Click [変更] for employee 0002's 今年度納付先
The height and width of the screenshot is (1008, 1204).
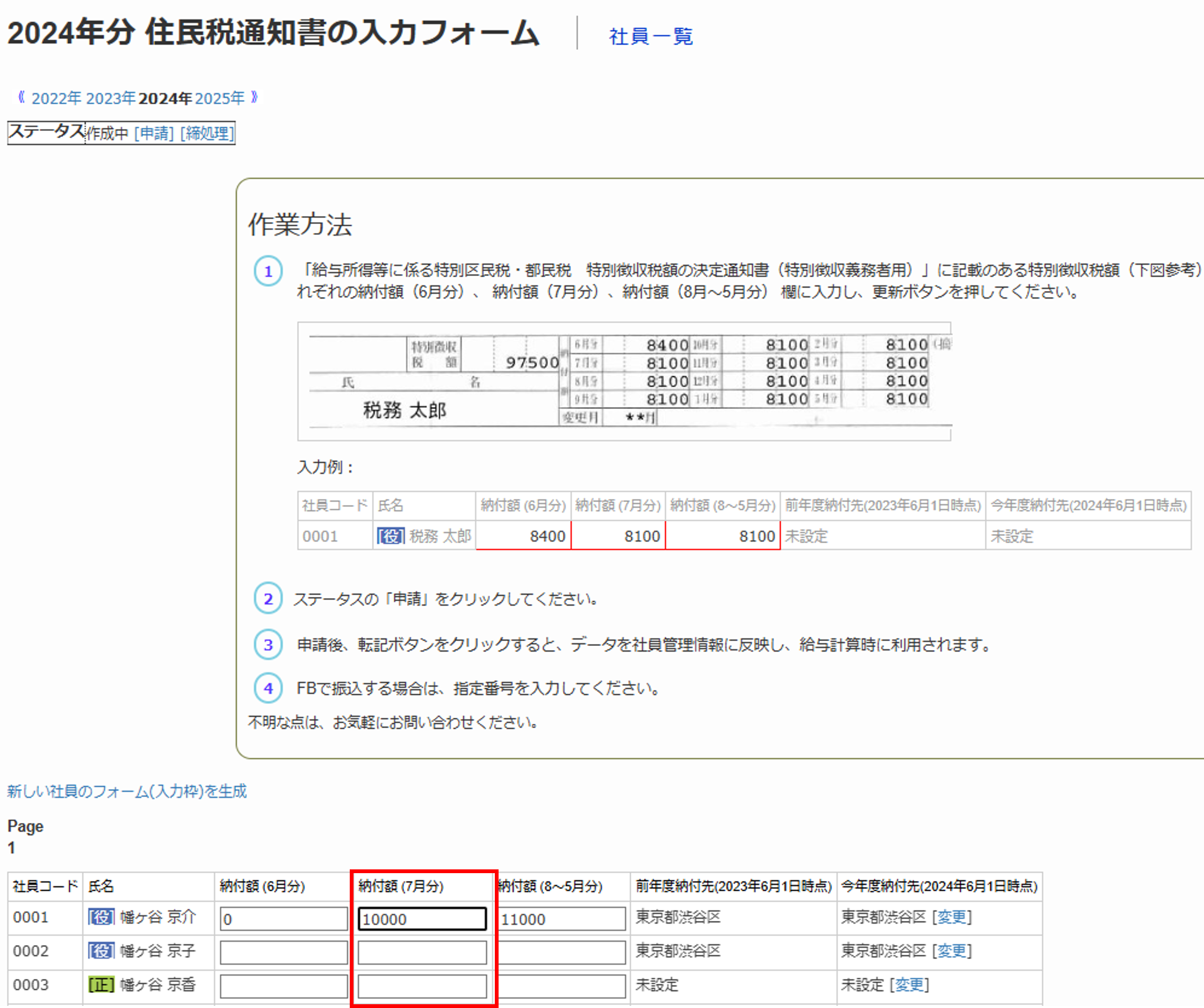(951, 951)
